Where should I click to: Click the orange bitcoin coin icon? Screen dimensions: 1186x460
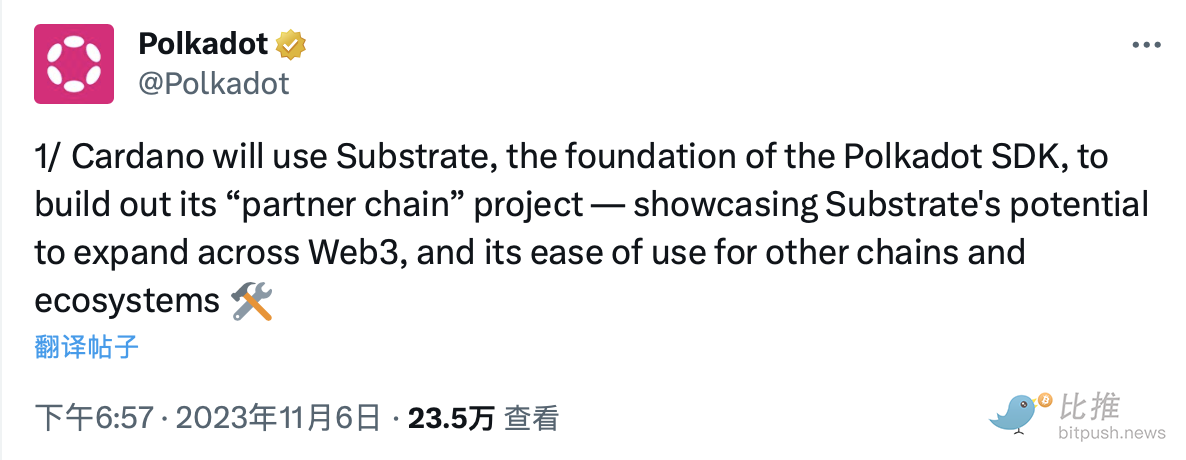(x=1046, y=399)
